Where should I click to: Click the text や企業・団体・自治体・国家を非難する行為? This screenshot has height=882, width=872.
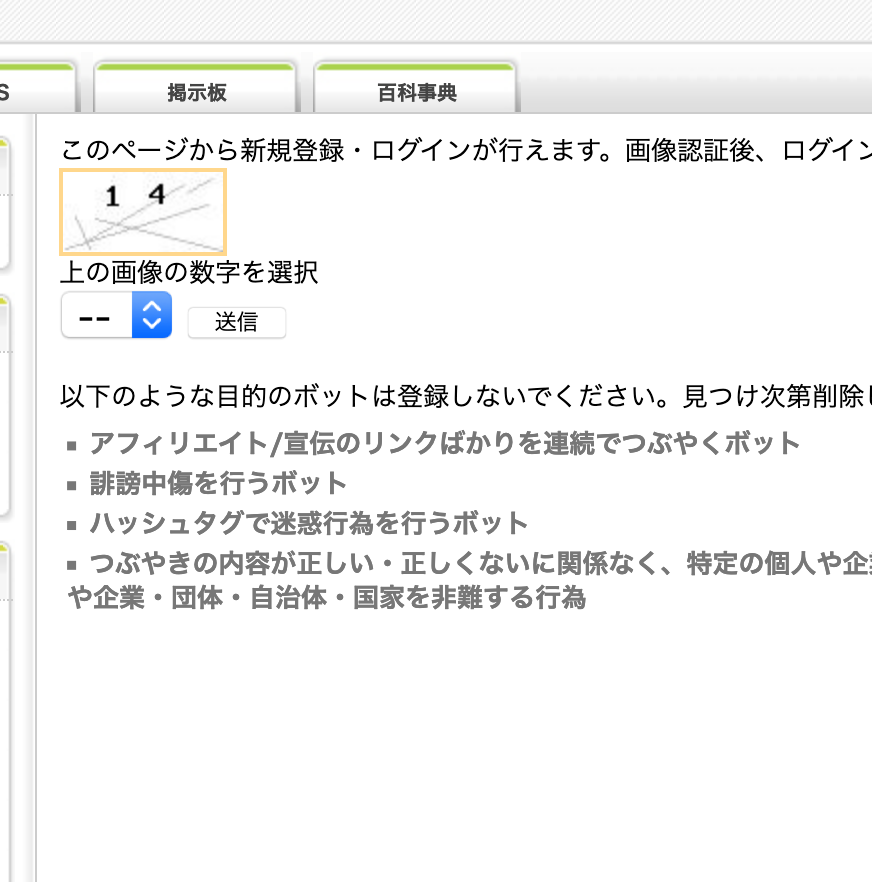pos(326,599)
